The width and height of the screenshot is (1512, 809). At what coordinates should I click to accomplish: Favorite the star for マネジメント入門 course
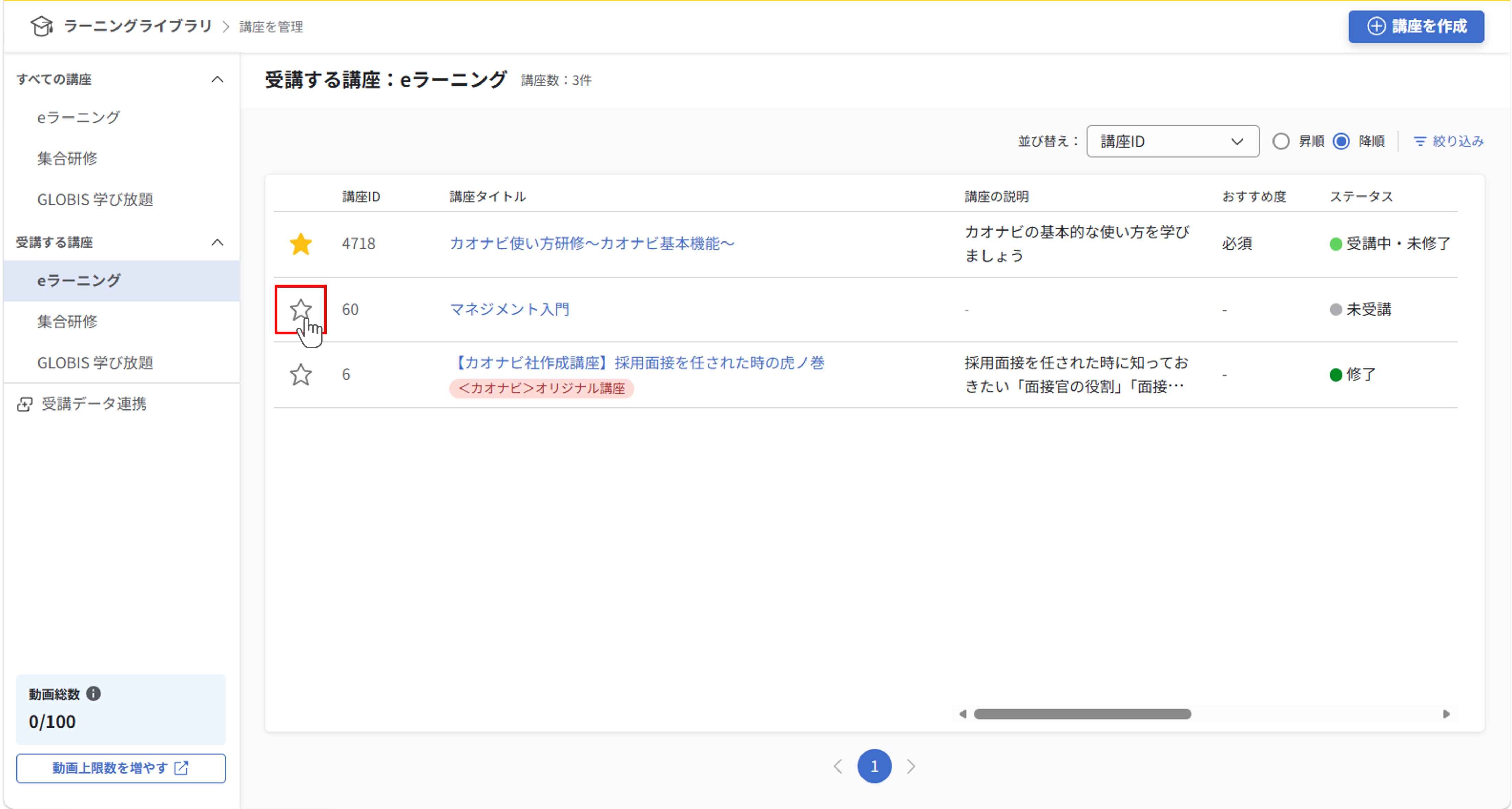(301, 309)
